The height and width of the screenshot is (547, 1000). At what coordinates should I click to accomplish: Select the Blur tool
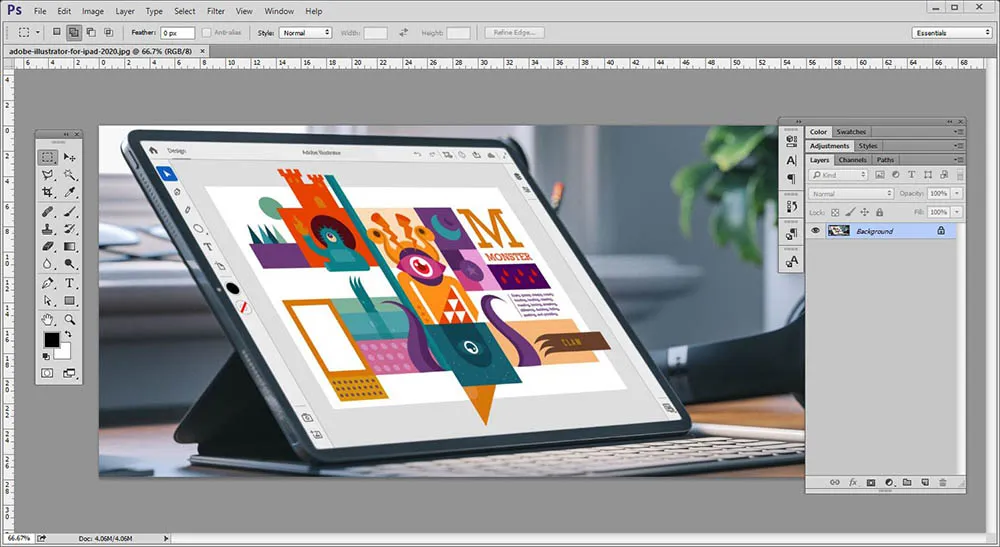point(47,263)
